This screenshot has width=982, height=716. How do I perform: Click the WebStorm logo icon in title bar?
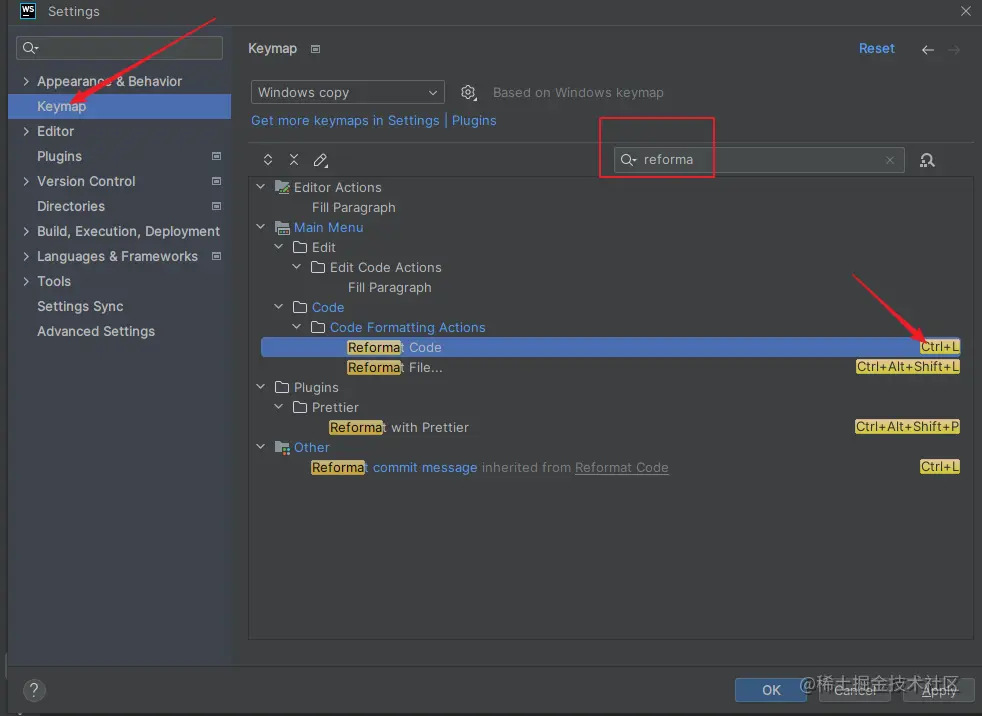[x=28, y=11]
